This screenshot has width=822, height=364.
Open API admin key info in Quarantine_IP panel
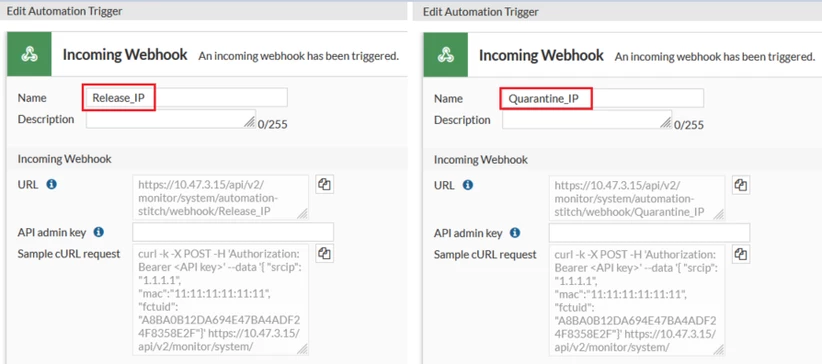coord(515,232)
